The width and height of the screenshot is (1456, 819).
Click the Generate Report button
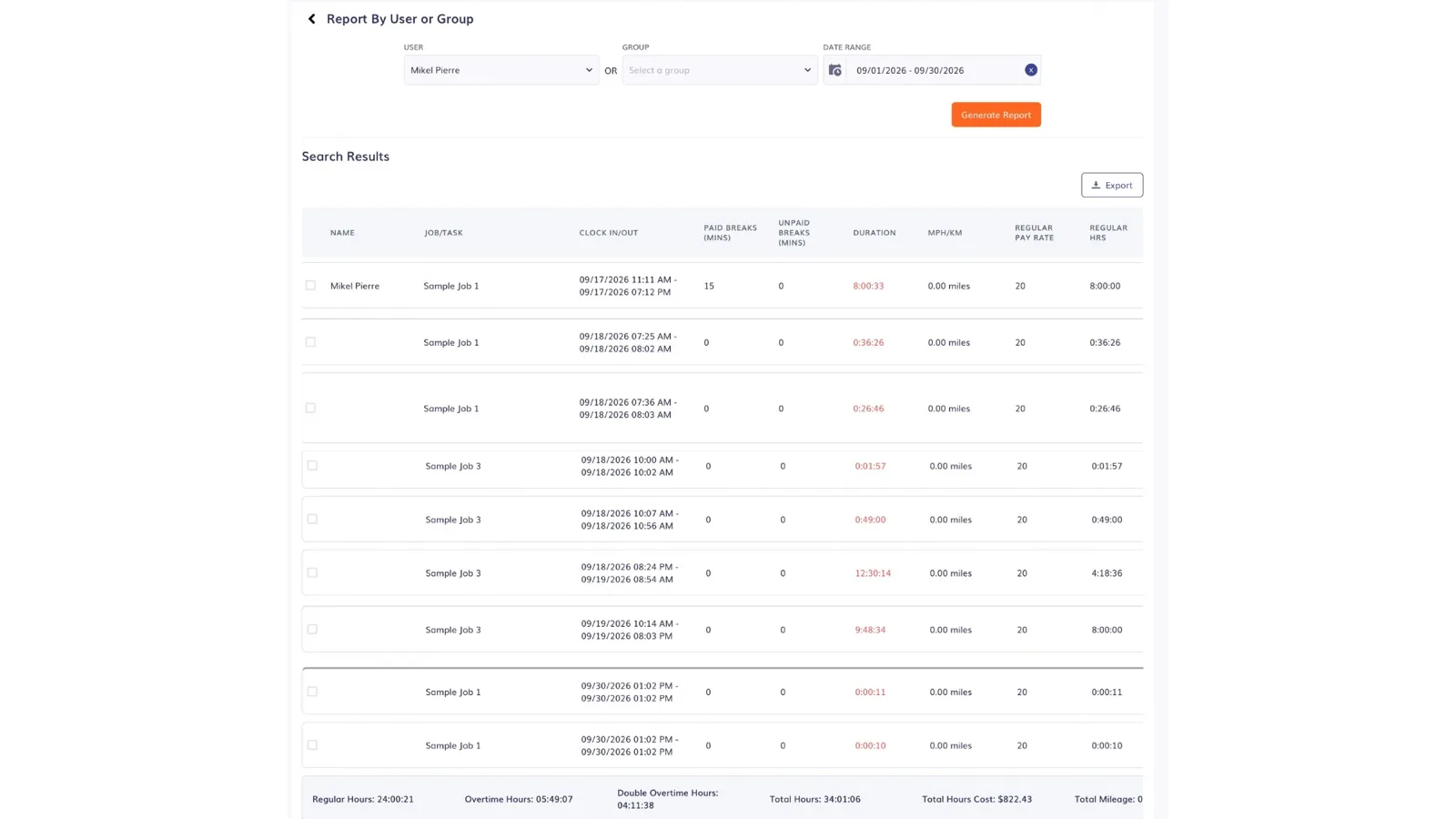(x=996, y=115)
